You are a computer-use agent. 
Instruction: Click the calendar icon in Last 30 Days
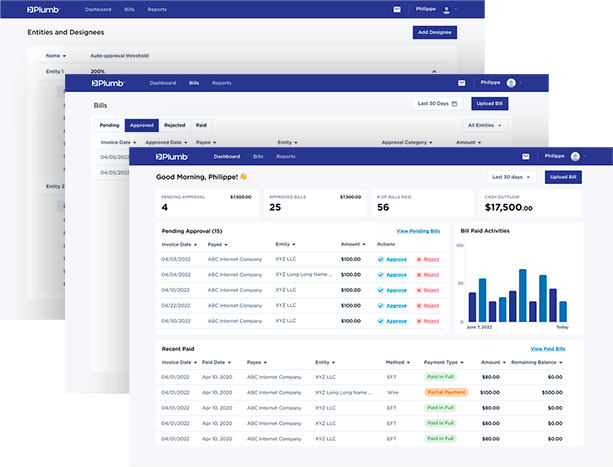pos(454,103)
